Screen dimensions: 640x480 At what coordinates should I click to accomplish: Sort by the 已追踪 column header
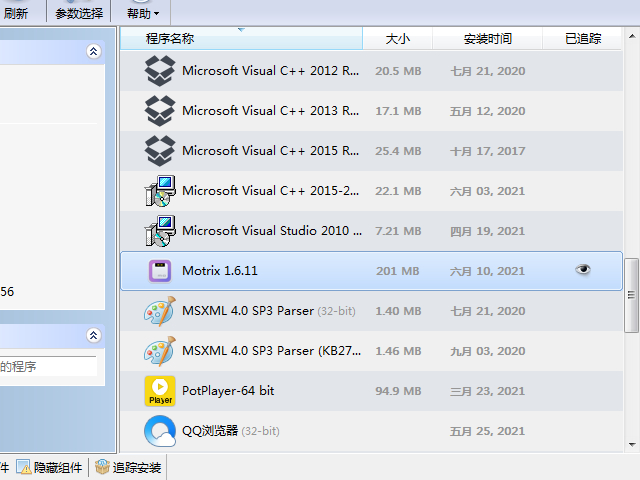(x=582, y=39)
